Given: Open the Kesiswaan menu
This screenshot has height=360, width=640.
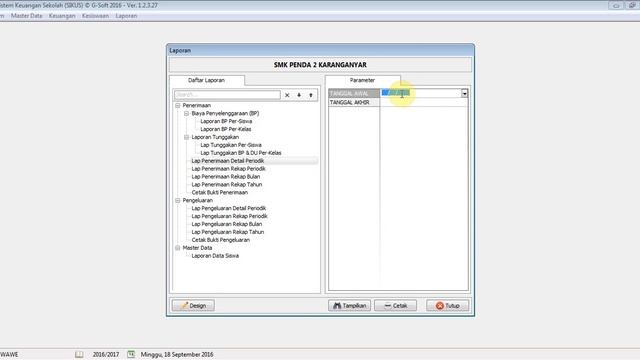Looking at the screenshot, I should 95,16.
